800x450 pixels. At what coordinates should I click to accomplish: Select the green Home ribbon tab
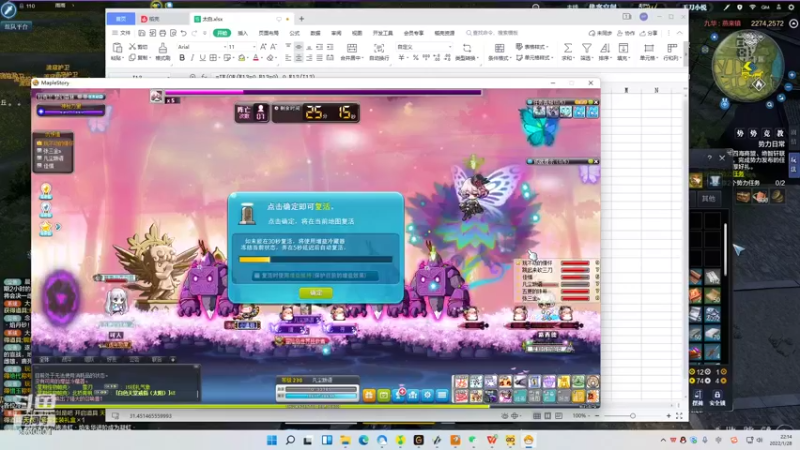pos(222,33)
